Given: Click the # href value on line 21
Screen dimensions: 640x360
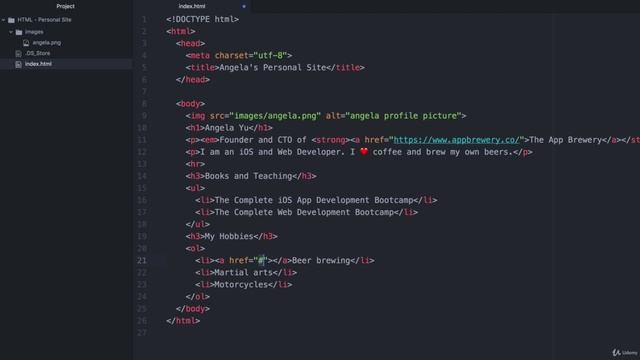Looking at the screenshot, I should [261, 260].
